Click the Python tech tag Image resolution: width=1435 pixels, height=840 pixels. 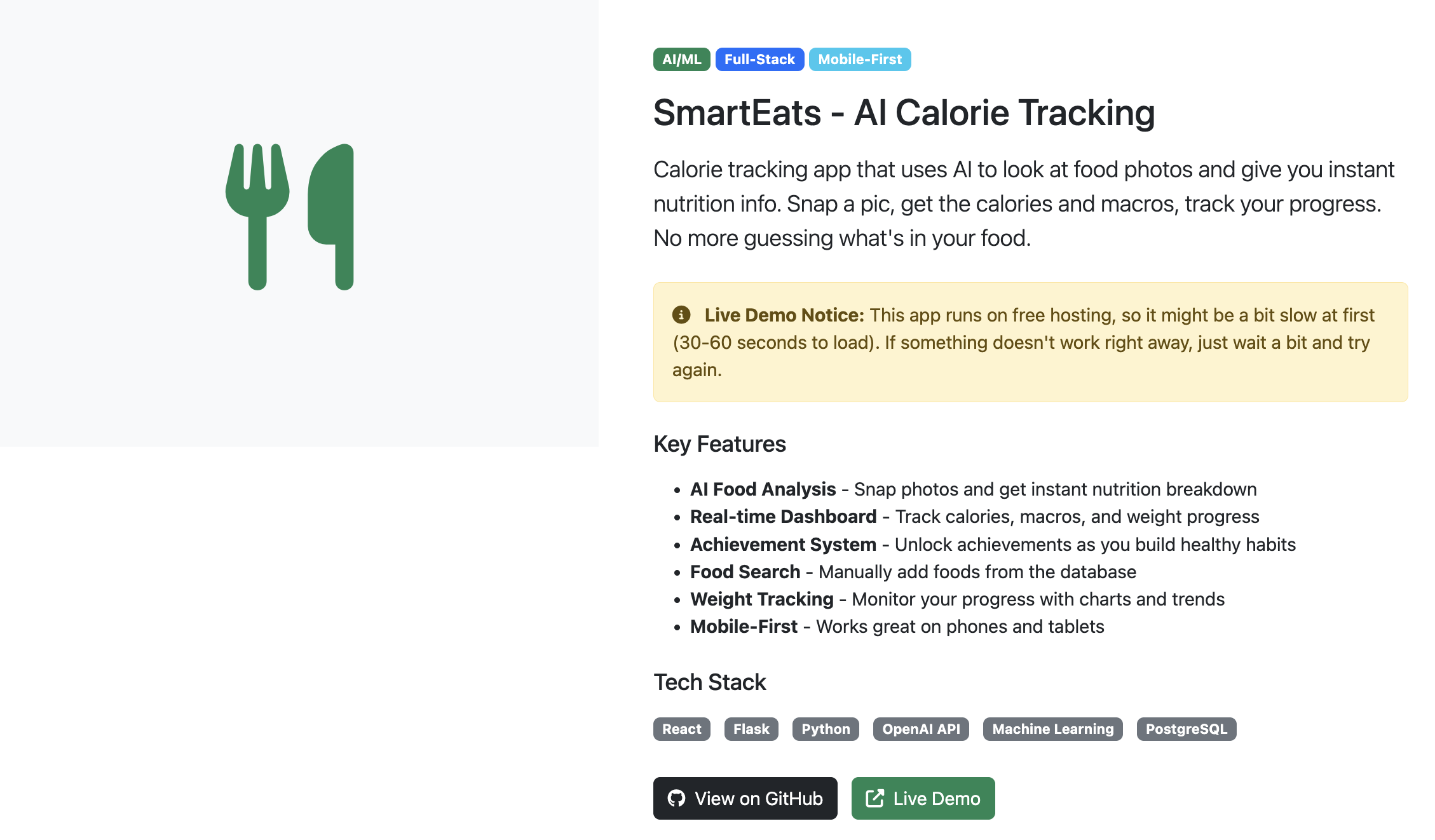[826, 729]
